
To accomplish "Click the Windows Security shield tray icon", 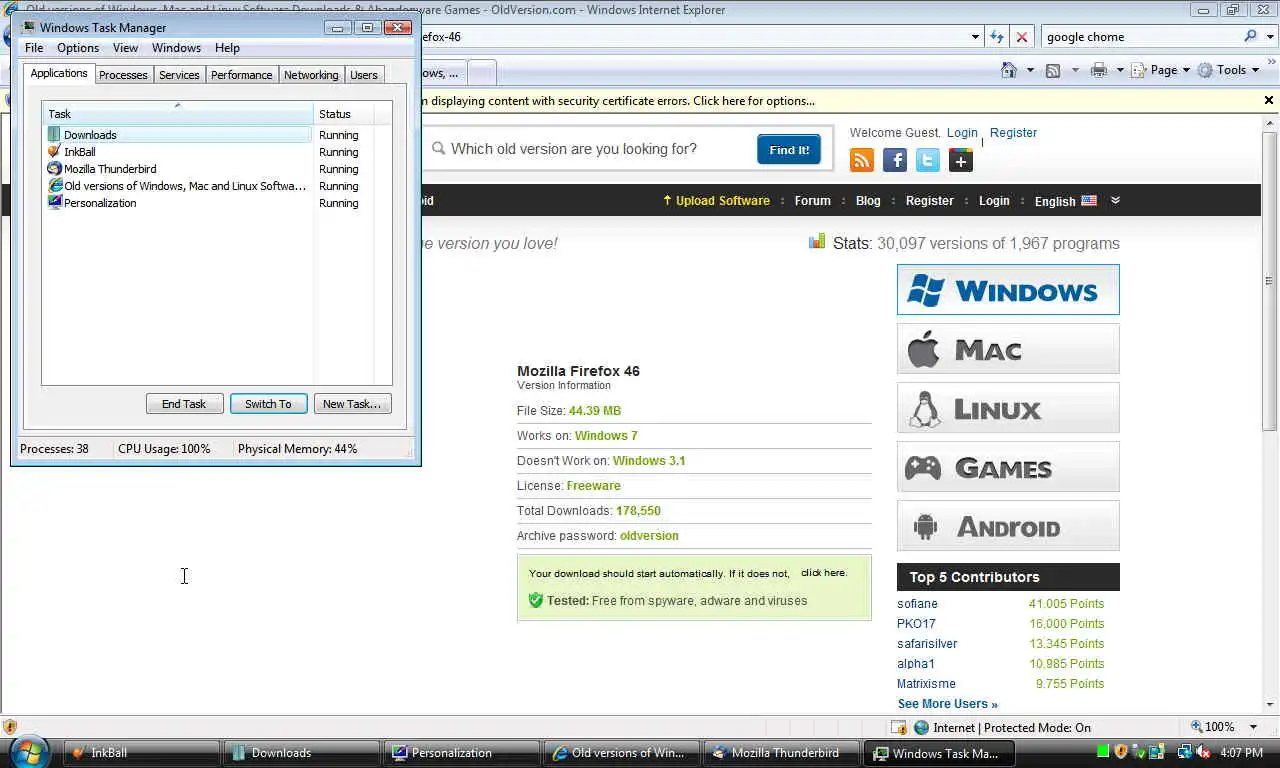I will (x=1121, y=752).
